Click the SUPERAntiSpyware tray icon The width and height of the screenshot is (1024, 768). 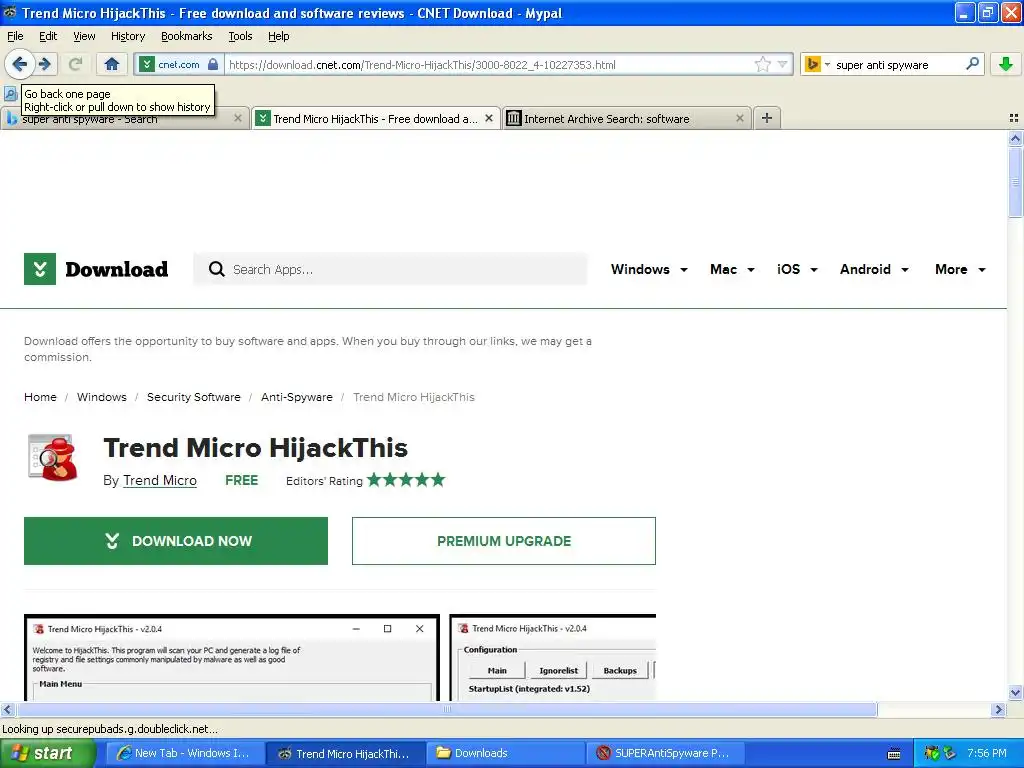[x=932, y=753]
